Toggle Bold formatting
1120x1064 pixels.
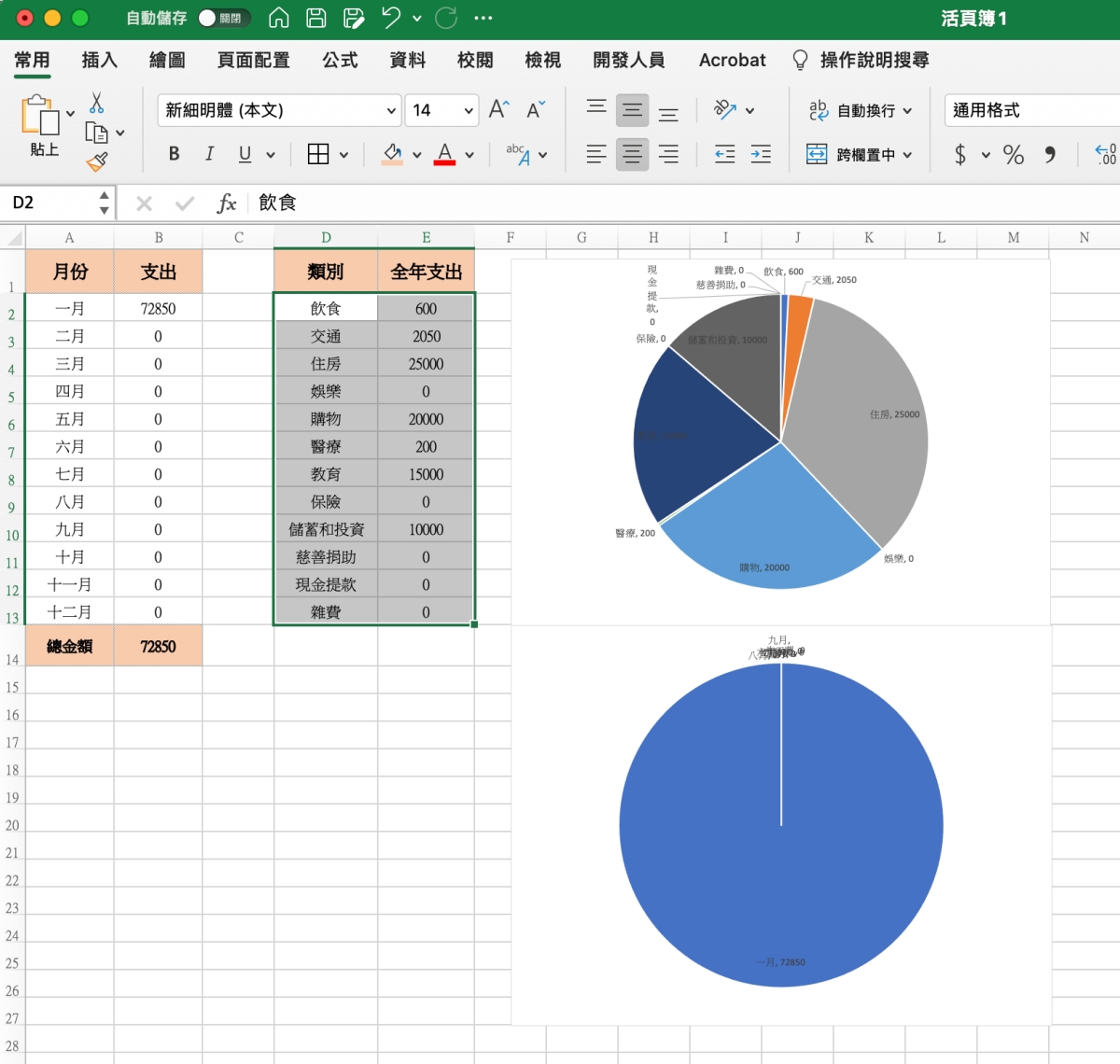(174, 154)
